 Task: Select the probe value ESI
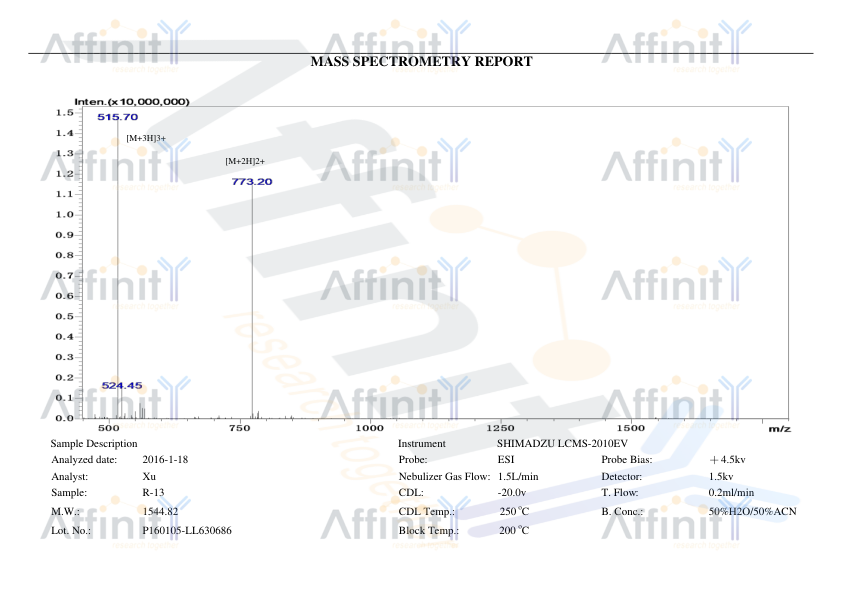pyautogui.click(x=506, y=460)
